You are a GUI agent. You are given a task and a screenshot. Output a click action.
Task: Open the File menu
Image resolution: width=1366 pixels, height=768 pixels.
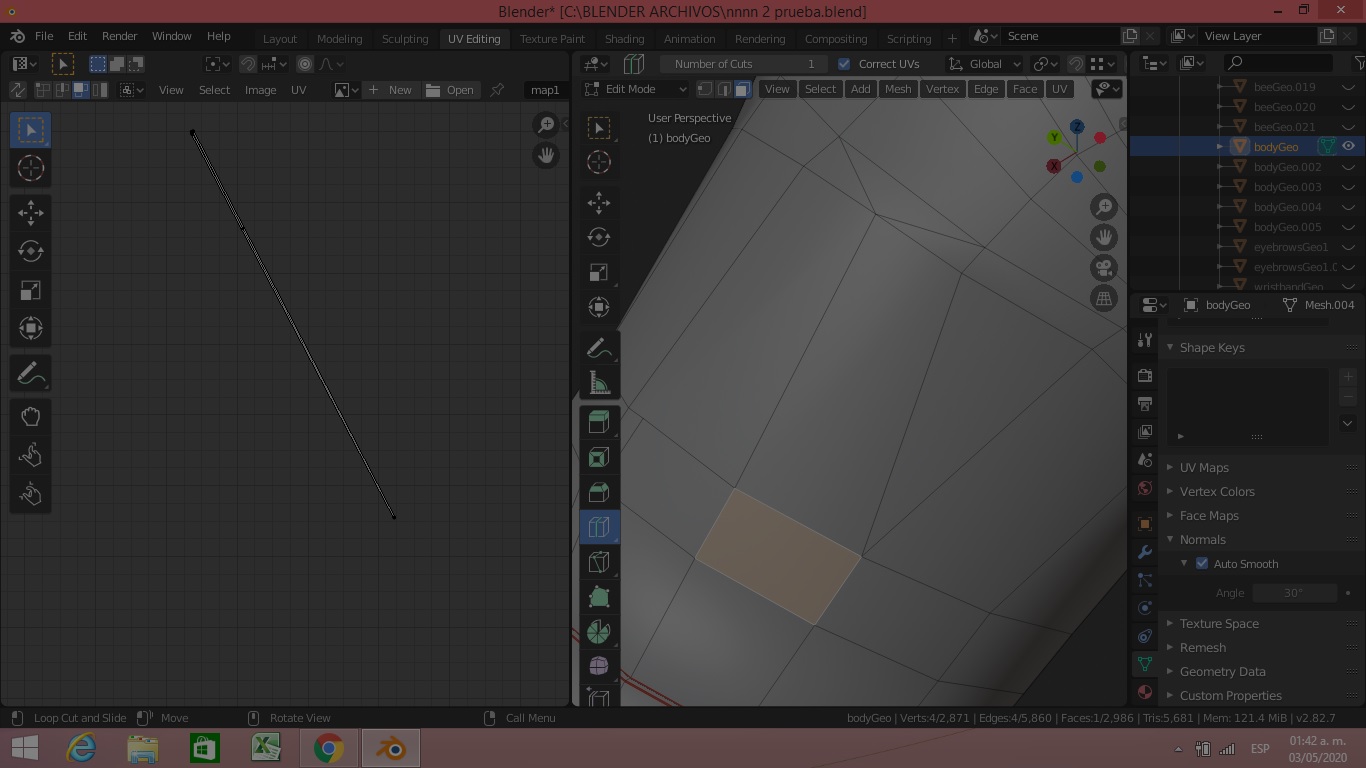[x=44, y=36]
